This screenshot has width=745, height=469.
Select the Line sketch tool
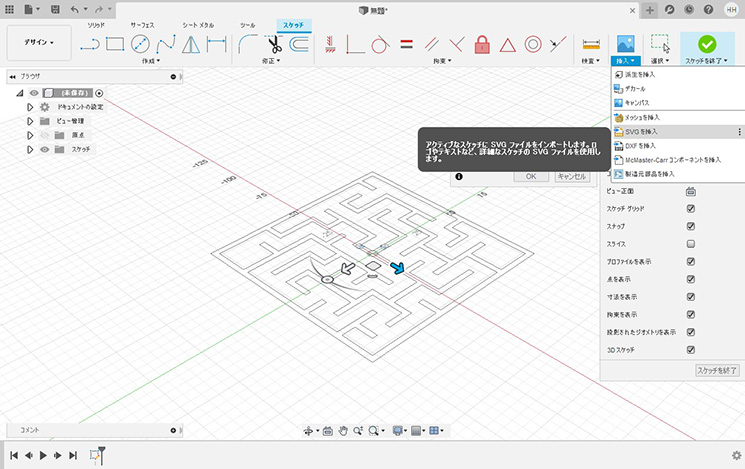click(90, 45)
